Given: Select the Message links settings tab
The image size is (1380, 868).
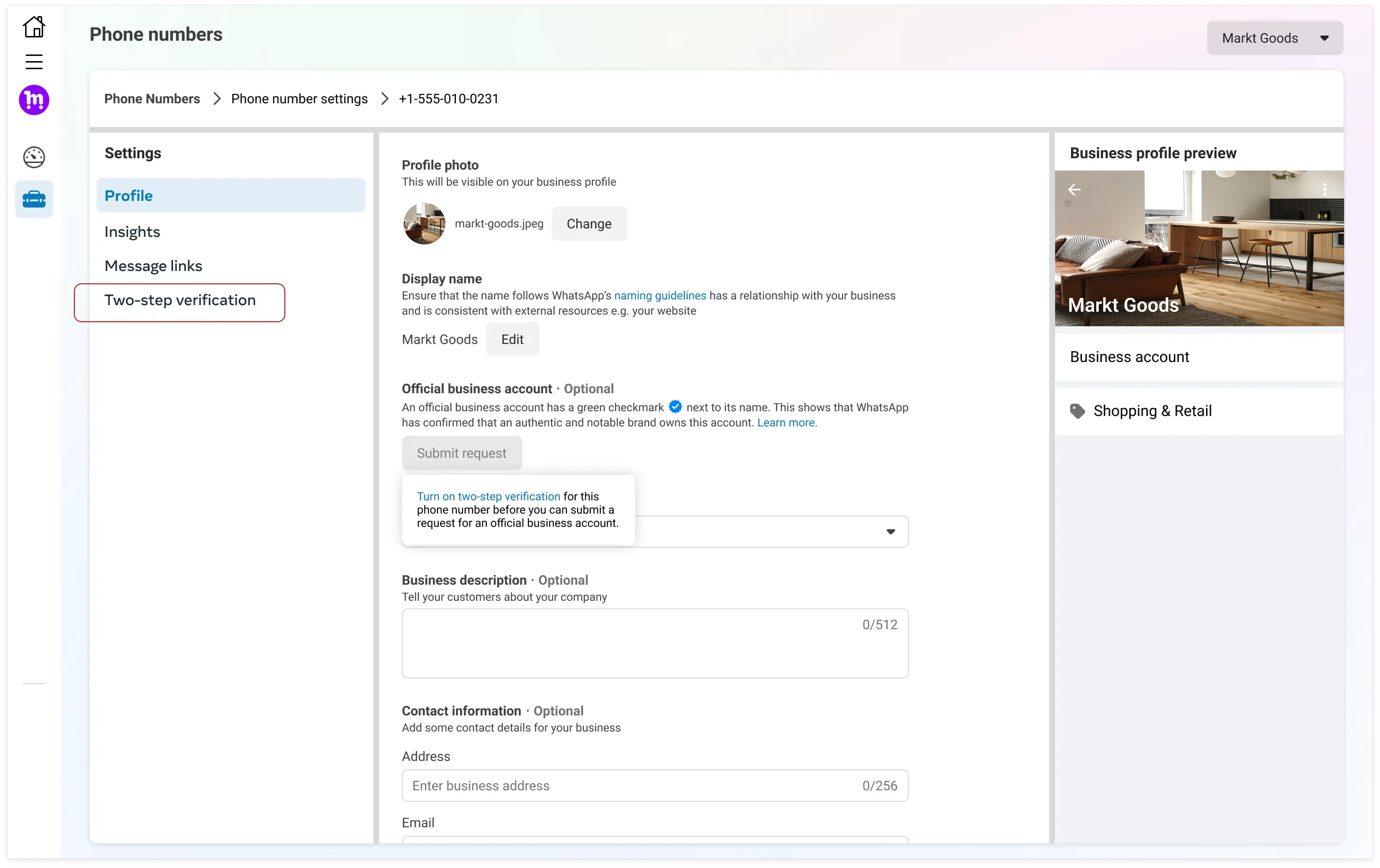Looking at the screenshot, I should [153, 265].
